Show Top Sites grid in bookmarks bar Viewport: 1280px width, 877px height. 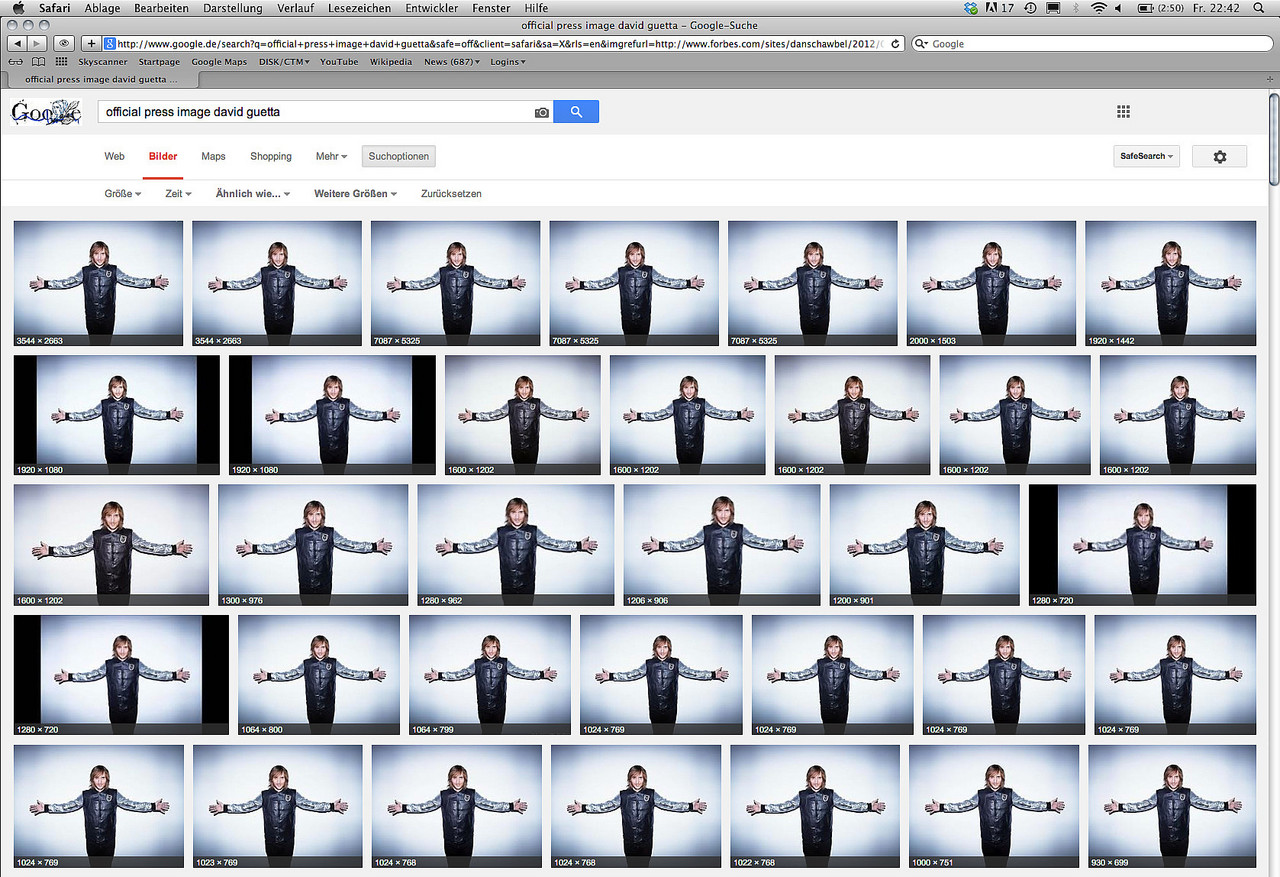tap(61, 62)
